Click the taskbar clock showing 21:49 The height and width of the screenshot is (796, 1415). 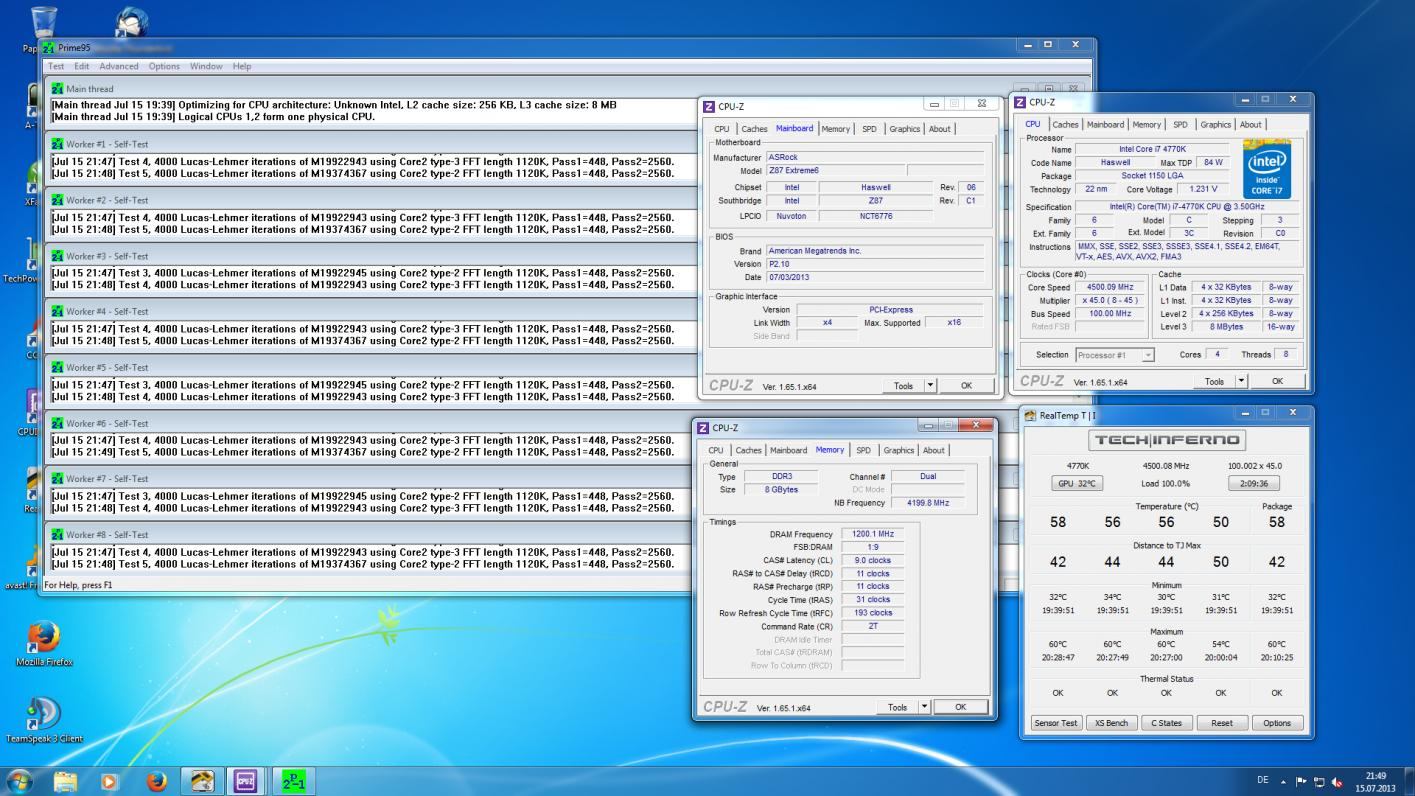click(x=1375, y=781)
